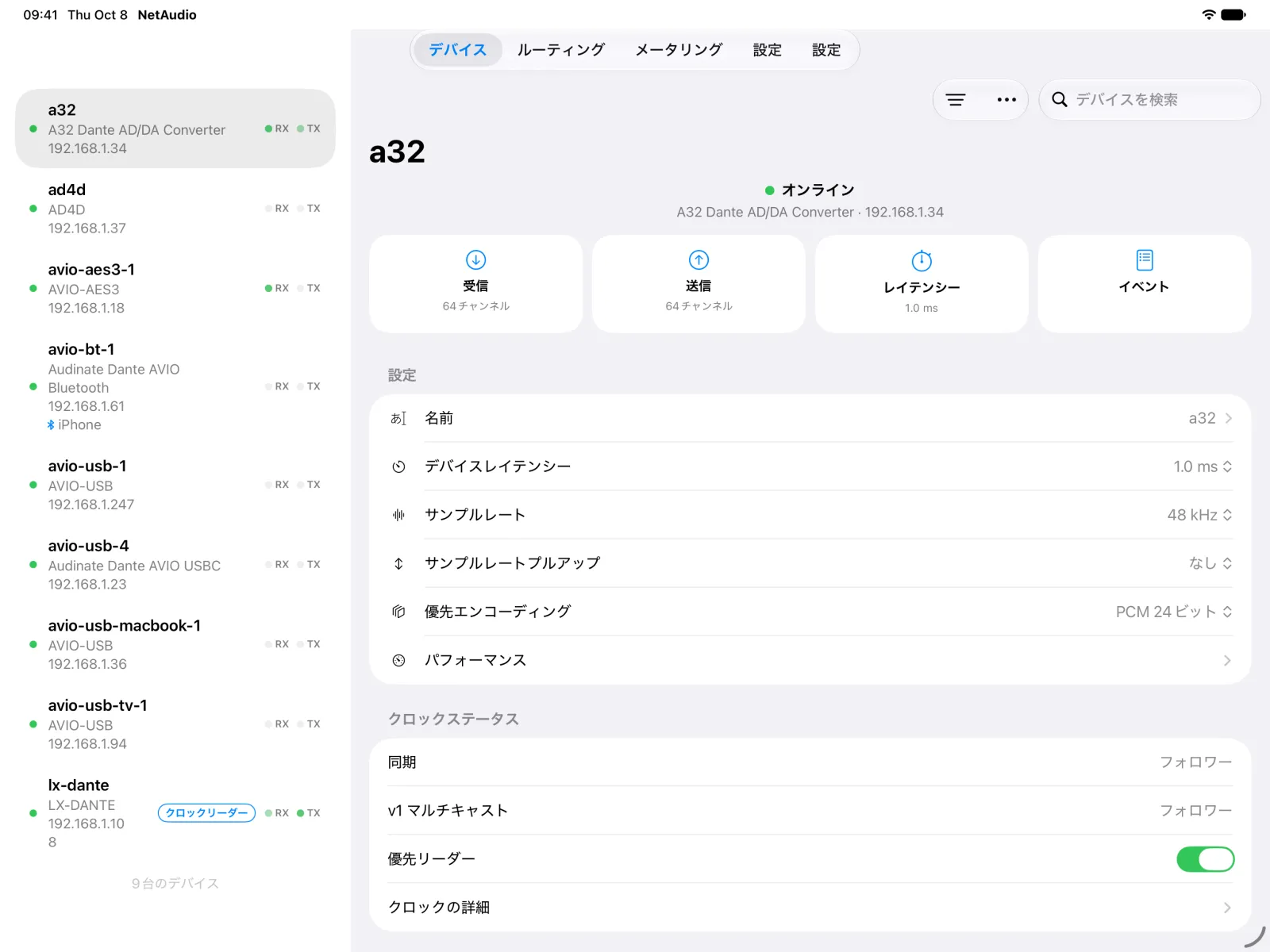The image size is (1270, 952).
Task: Click the green オンライン status dot
Action: [x=769, y=190]
